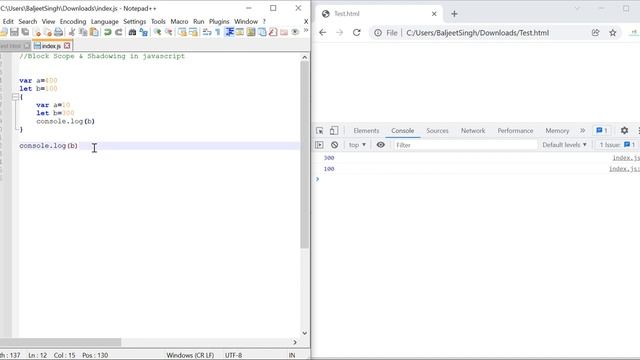Click the Find and Replace icon

143,32
